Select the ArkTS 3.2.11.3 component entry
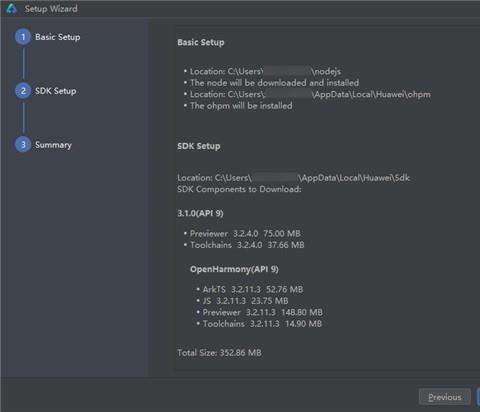 pyautogui.click(x=250, y=289)
